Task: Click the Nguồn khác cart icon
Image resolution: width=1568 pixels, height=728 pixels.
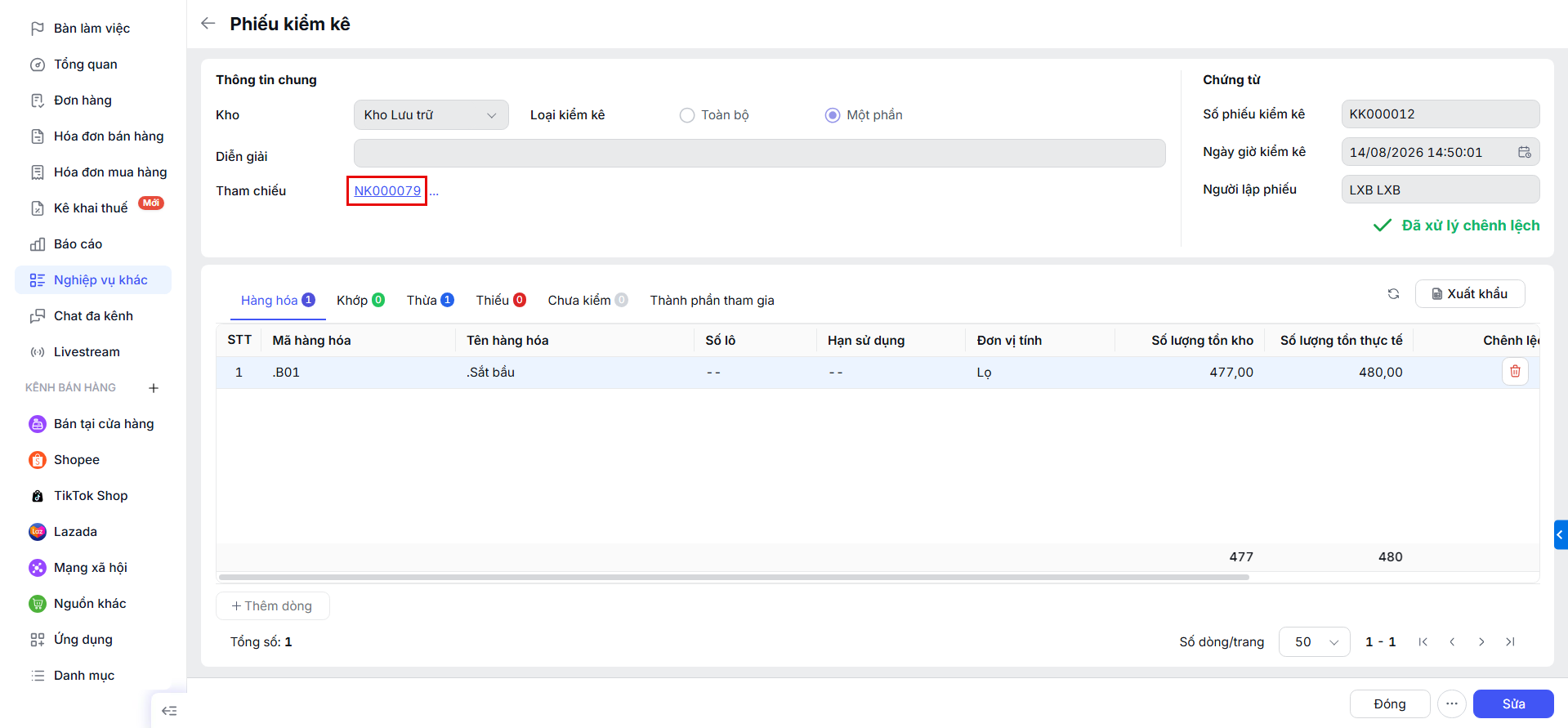Action: (37, 604)
